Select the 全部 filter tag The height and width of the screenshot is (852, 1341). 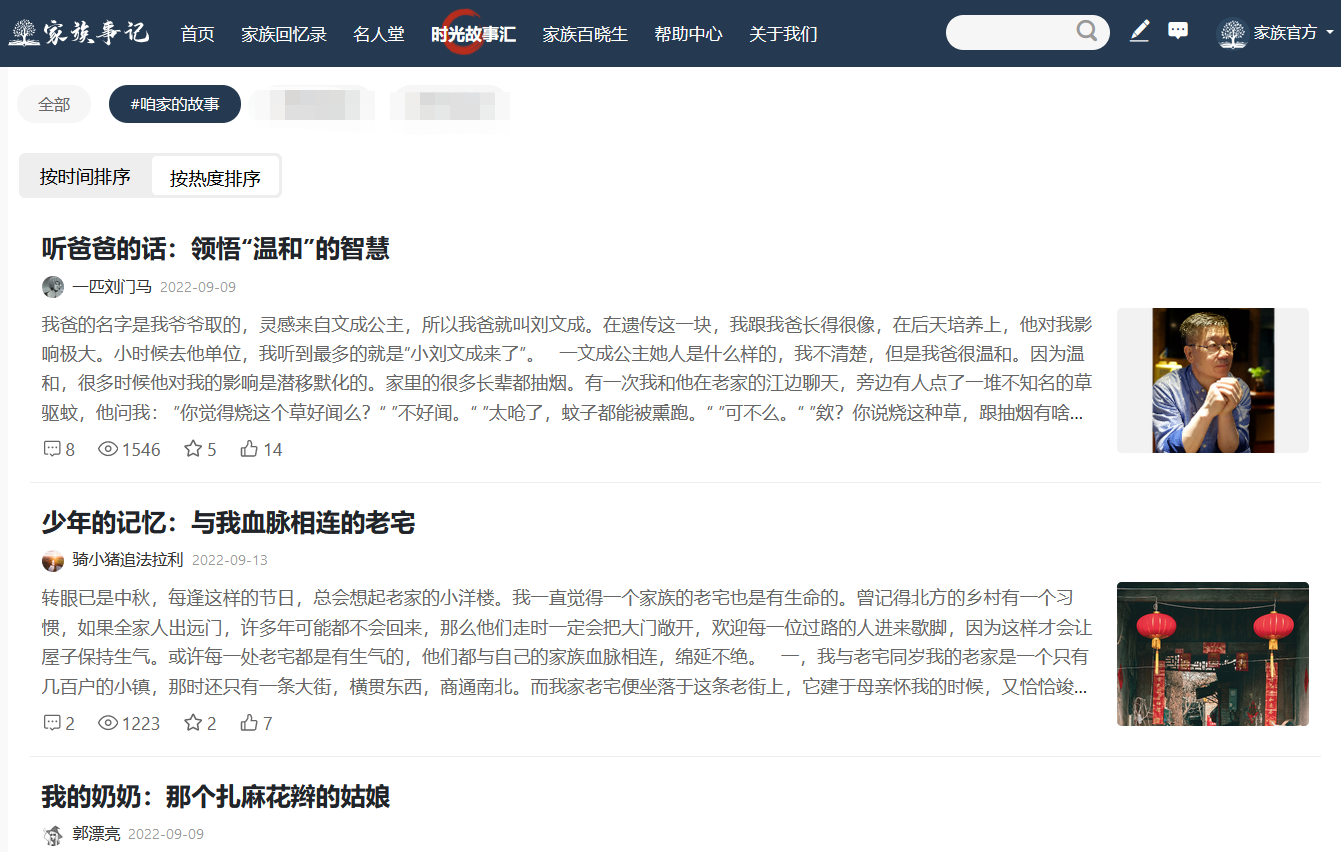tap(54, 104)
